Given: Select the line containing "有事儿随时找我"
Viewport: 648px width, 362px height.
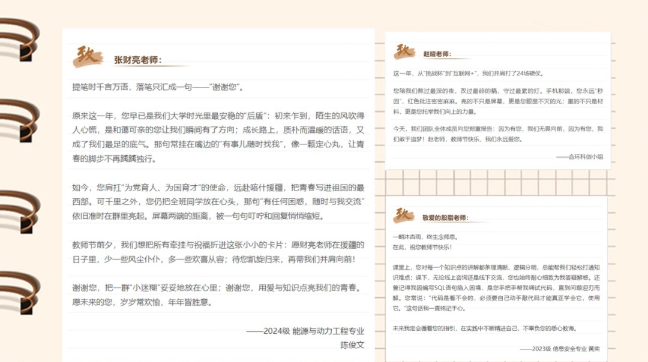Looking at the screenshot, I should coord(218,144).
